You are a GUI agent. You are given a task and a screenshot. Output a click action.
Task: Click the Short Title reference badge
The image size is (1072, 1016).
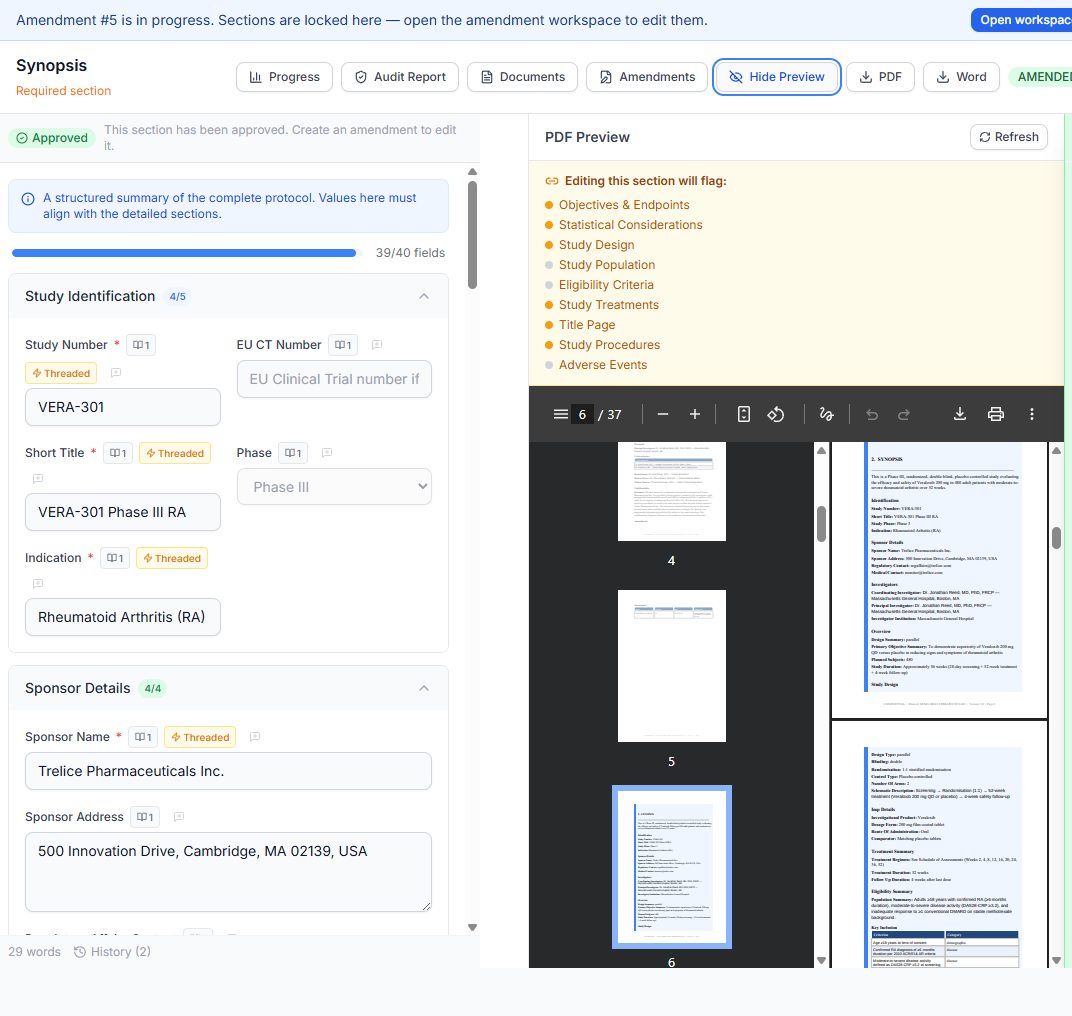click(118, 453)
